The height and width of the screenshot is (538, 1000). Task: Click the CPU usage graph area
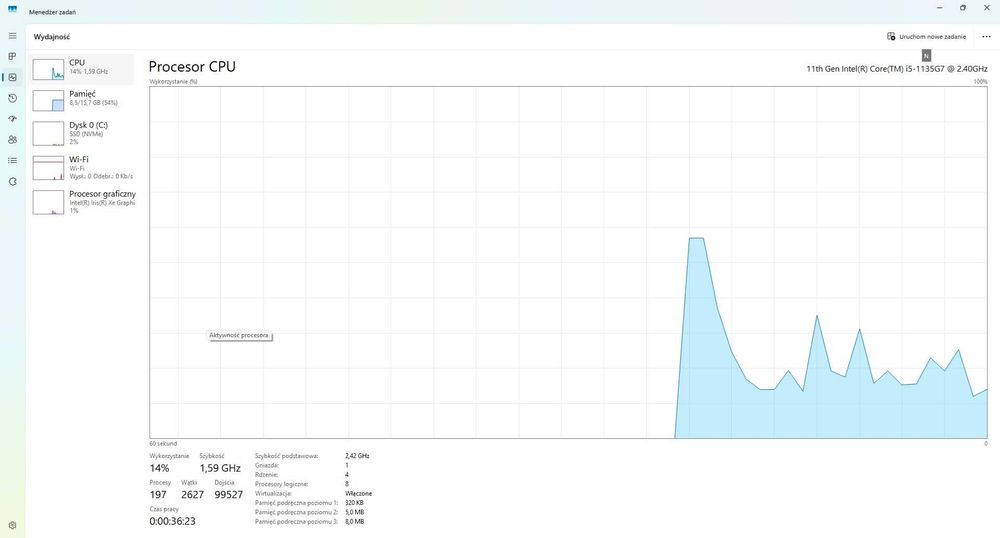click(x=568, y=262)
